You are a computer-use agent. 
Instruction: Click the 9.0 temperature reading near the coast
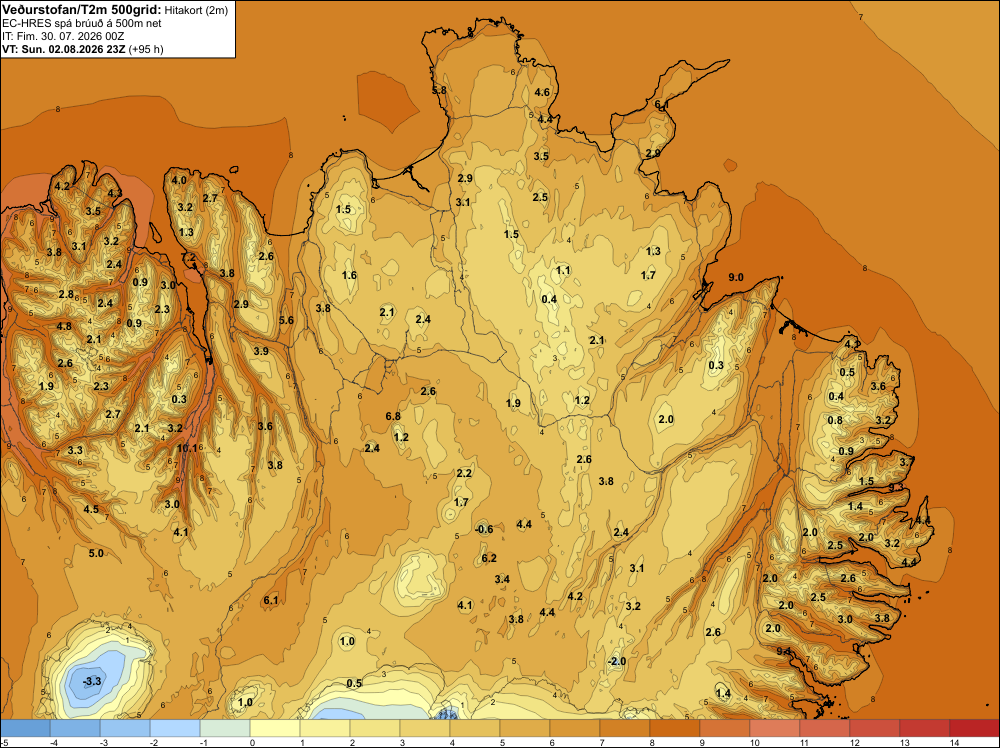click(x=736, y=277)
